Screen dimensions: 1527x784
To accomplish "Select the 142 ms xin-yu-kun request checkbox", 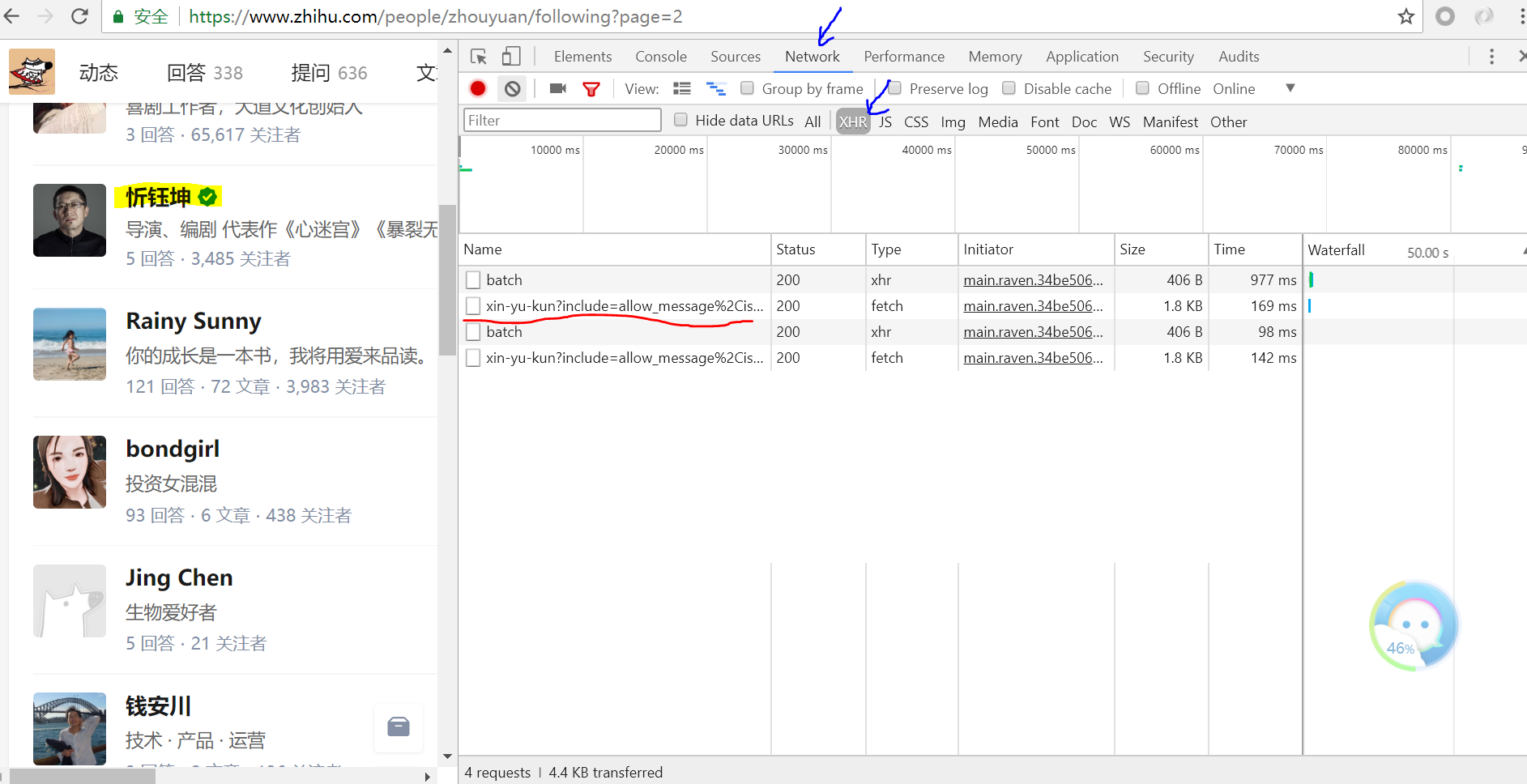I will (x=473, y=358).
